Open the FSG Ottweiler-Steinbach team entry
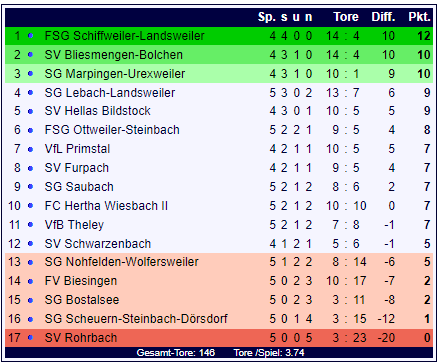This screenshot has width=439, height=364. coord(112,130)
